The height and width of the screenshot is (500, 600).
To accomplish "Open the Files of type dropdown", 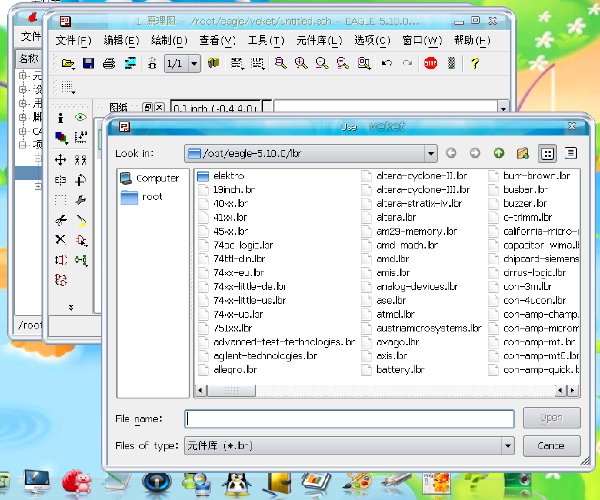I will click(x=508, y=446).
